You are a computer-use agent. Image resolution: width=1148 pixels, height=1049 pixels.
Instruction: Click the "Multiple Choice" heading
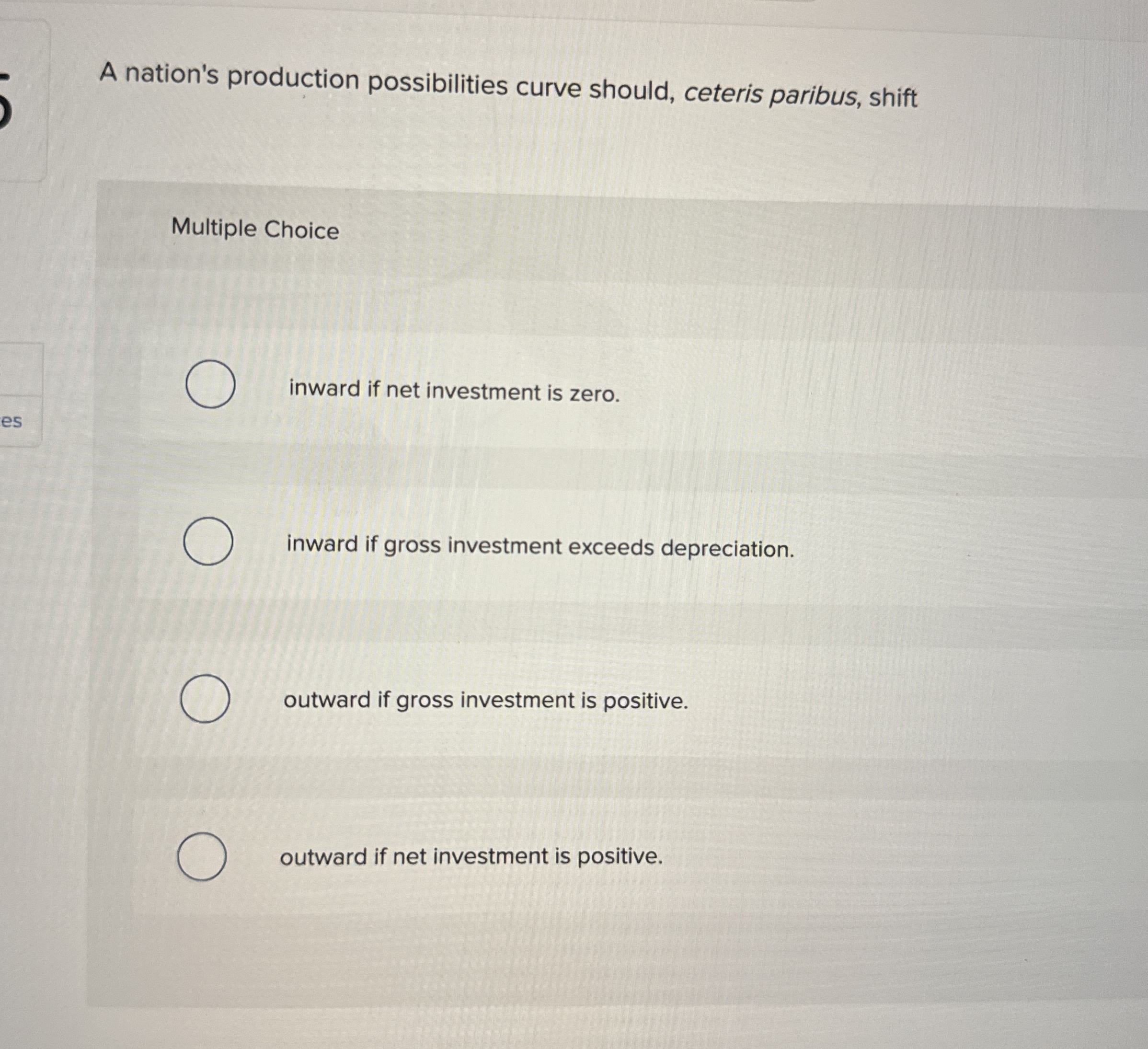pyautogui.click(x=254, y=229)
